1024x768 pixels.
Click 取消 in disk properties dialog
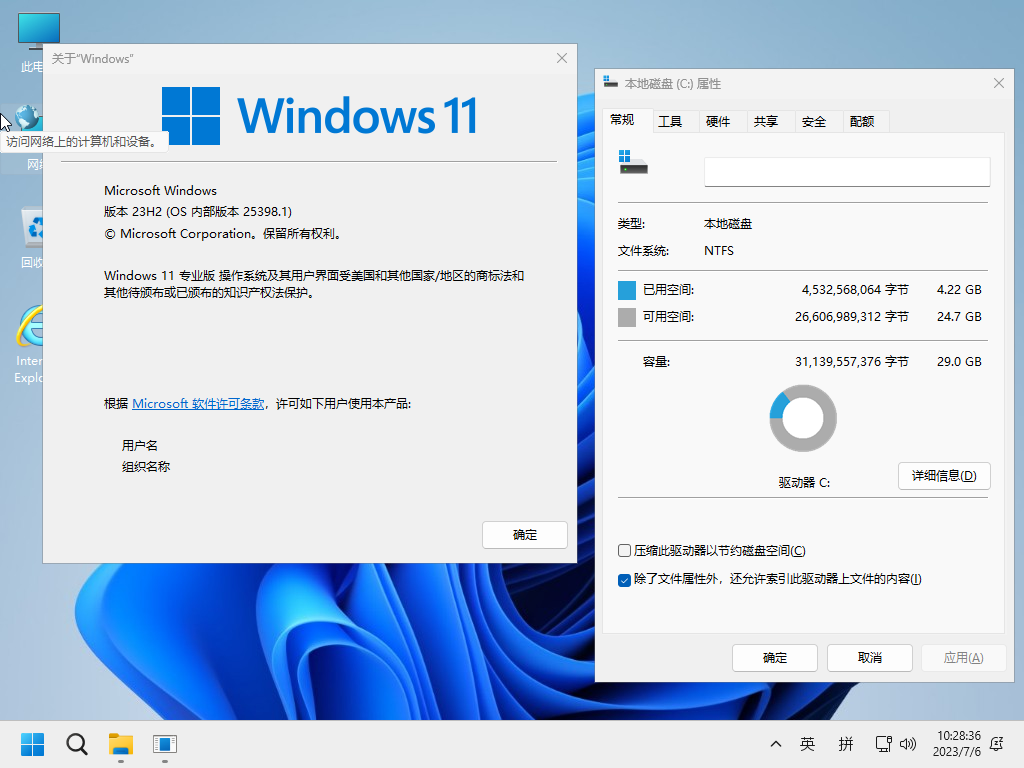tap(870, 658)
